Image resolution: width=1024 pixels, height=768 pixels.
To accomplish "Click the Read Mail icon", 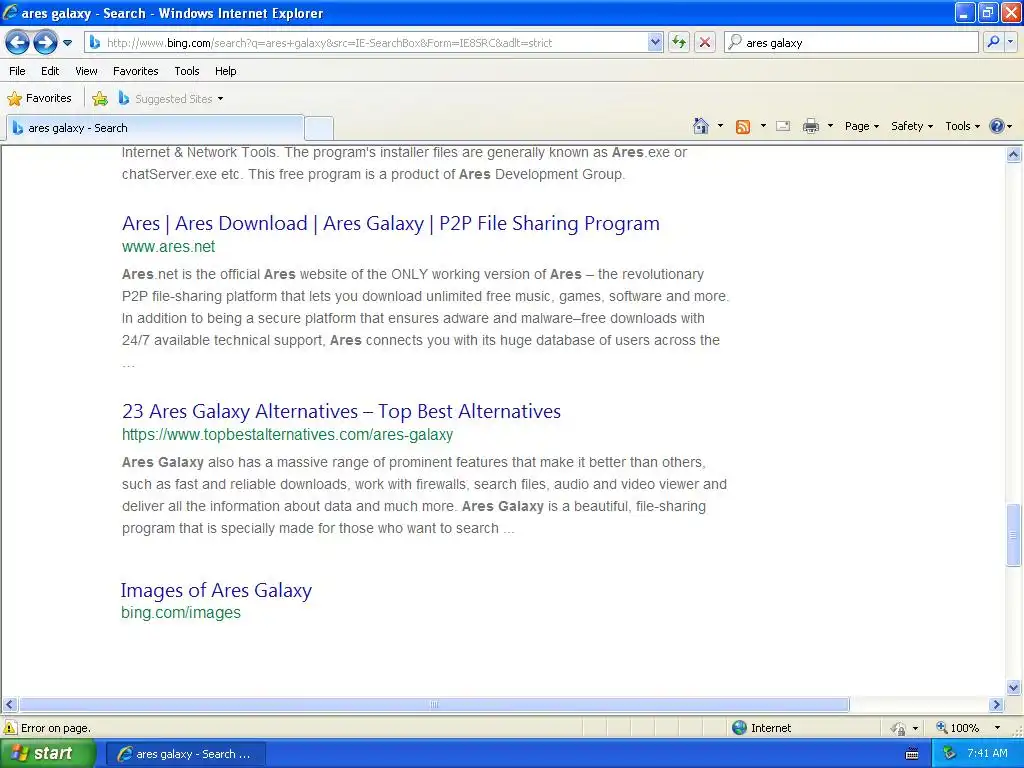I will 783,126.
